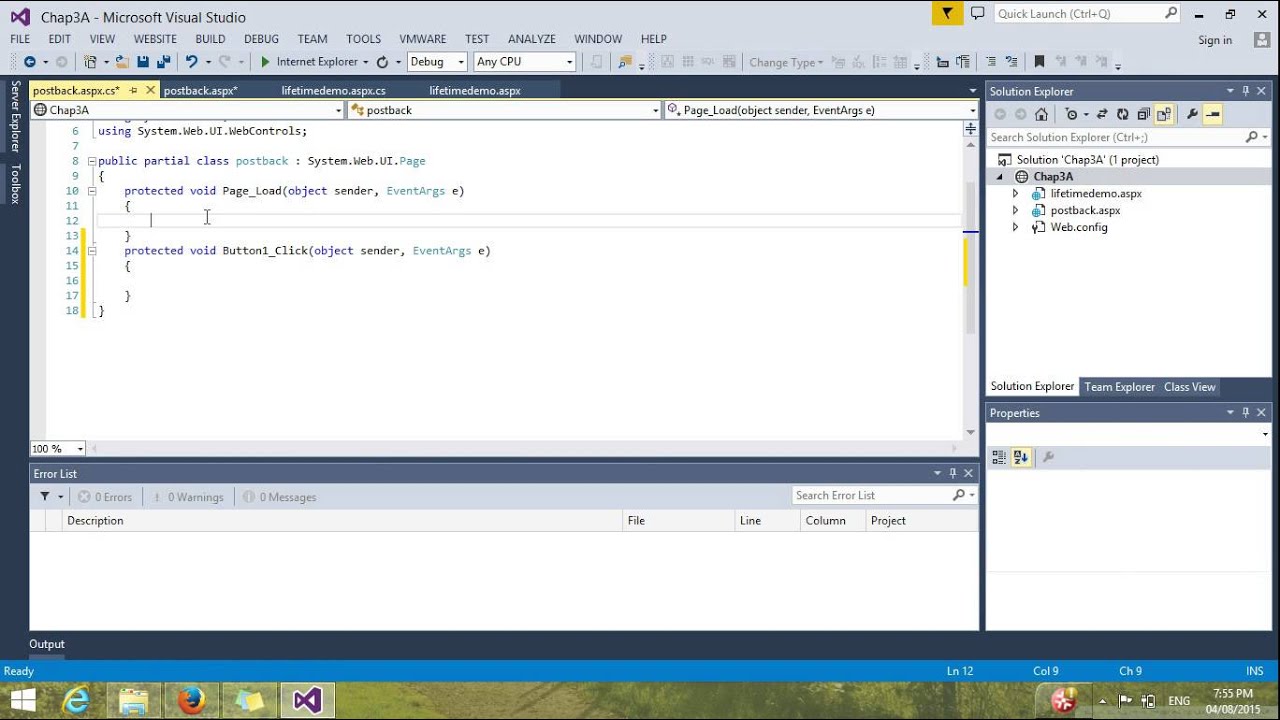
Task: Click the Open File folder icon
Action: tap(122, 62)
